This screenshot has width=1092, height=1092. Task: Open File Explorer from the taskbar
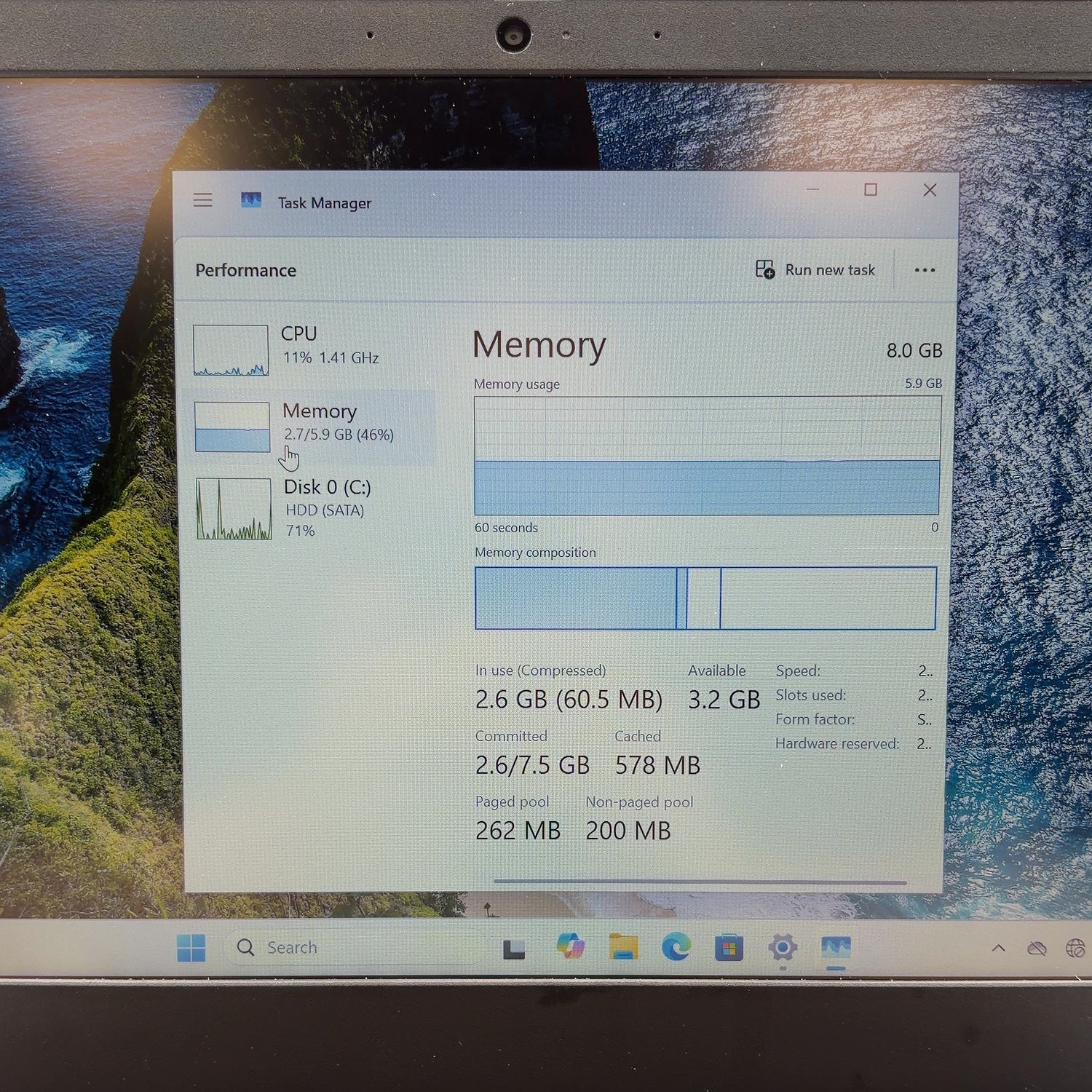[624, 946]
